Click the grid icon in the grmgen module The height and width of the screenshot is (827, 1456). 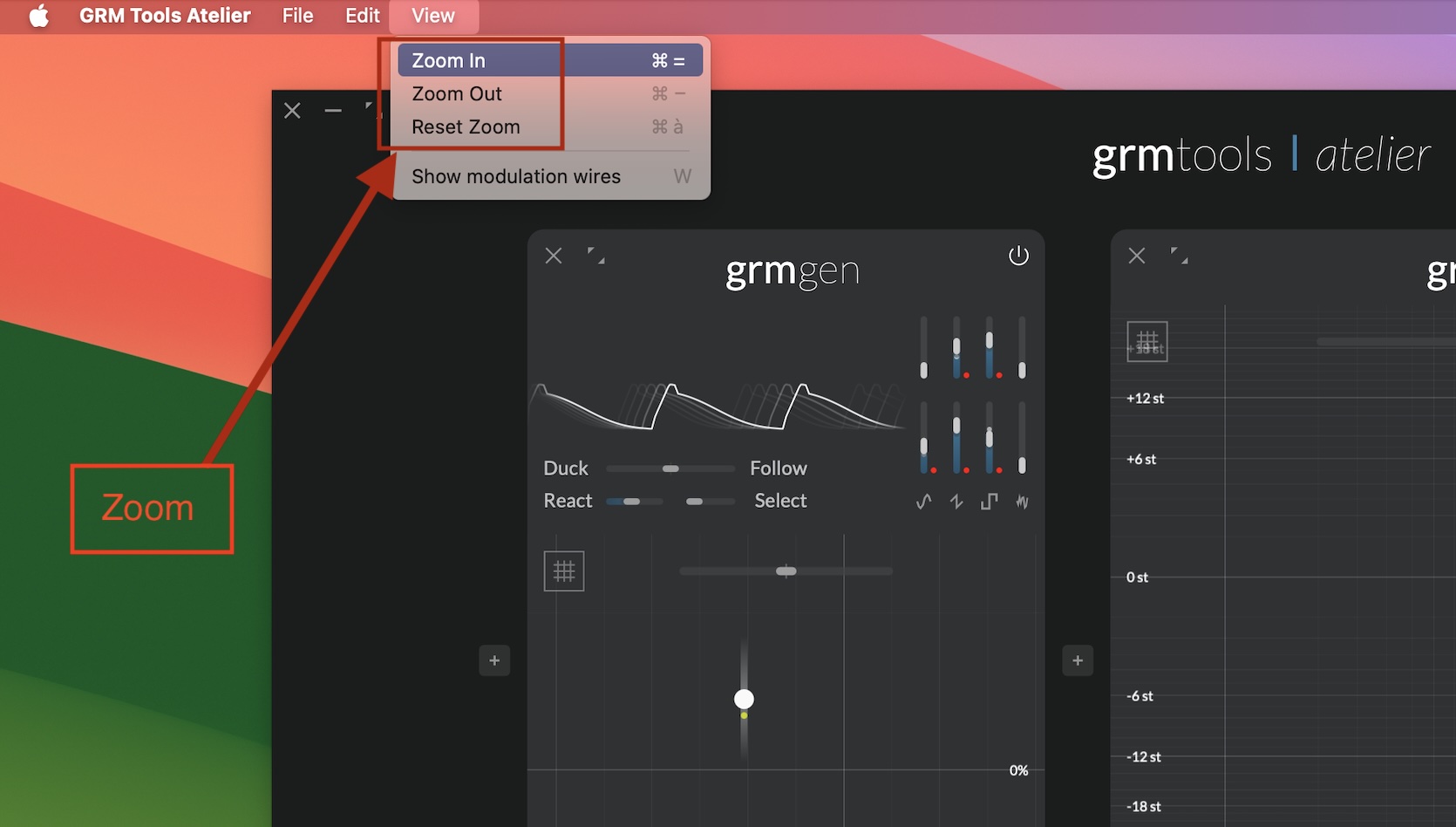coord(564,571)
